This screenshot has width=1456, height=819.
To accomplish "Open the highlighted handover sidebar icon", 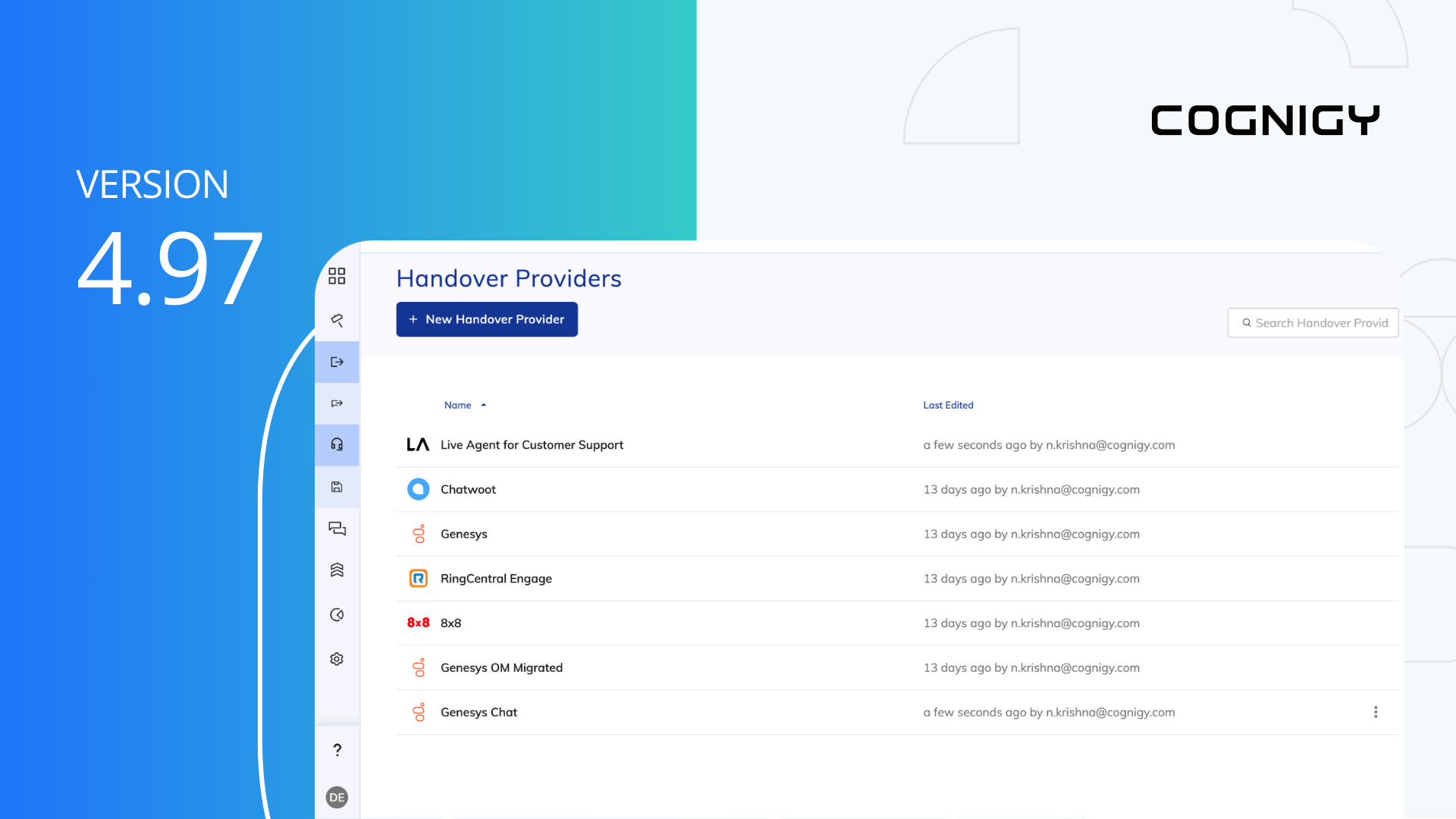I will click(337, 361).
